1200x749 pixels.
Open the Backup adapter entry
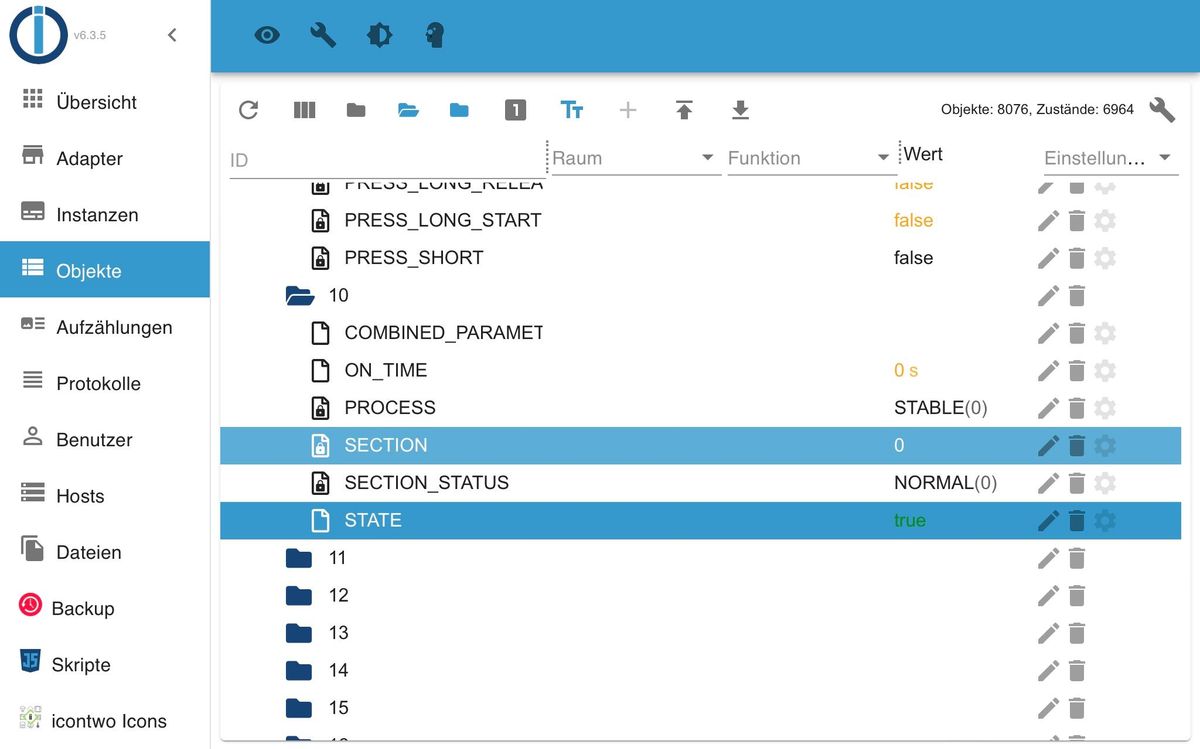pyautogui.click(x=105, y=608)
